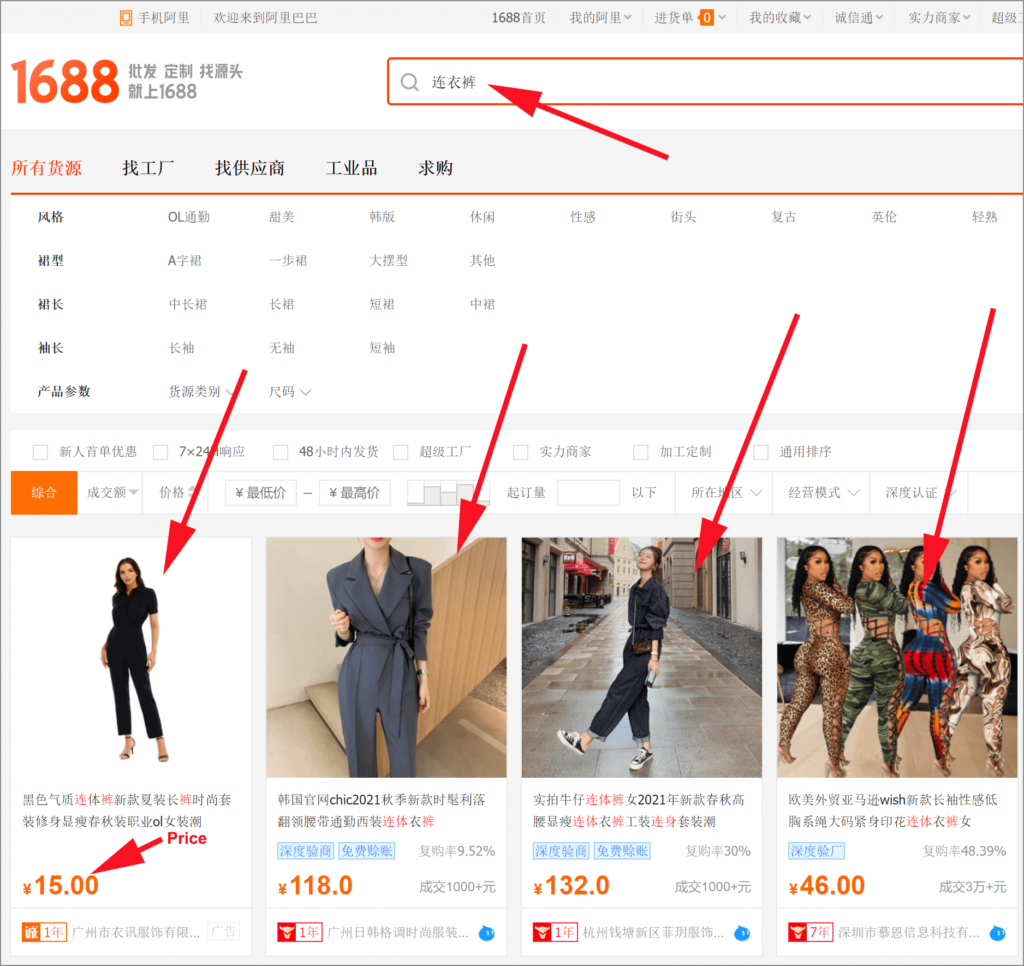This screenshot has width=1024, height=966.
Task: Select the 工业品 tab
Action: (351, 168)
